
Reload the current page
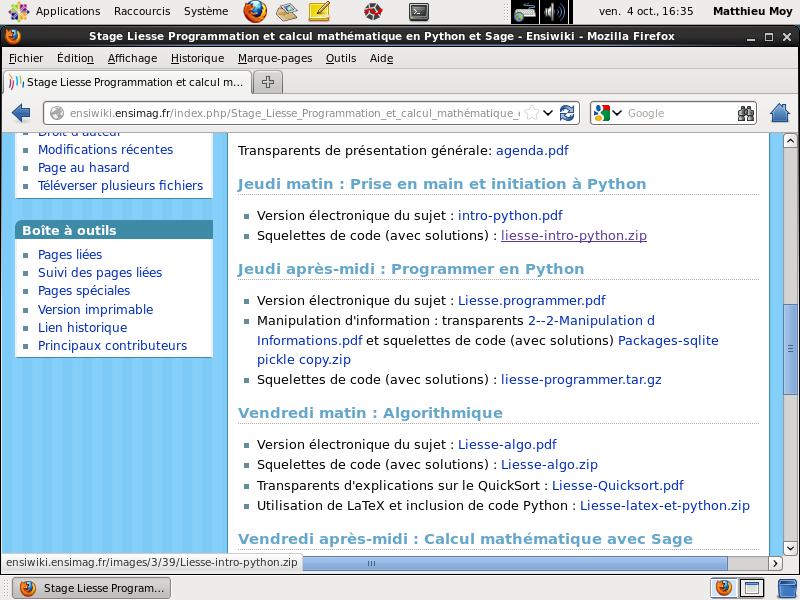click(x=567, y=113)
